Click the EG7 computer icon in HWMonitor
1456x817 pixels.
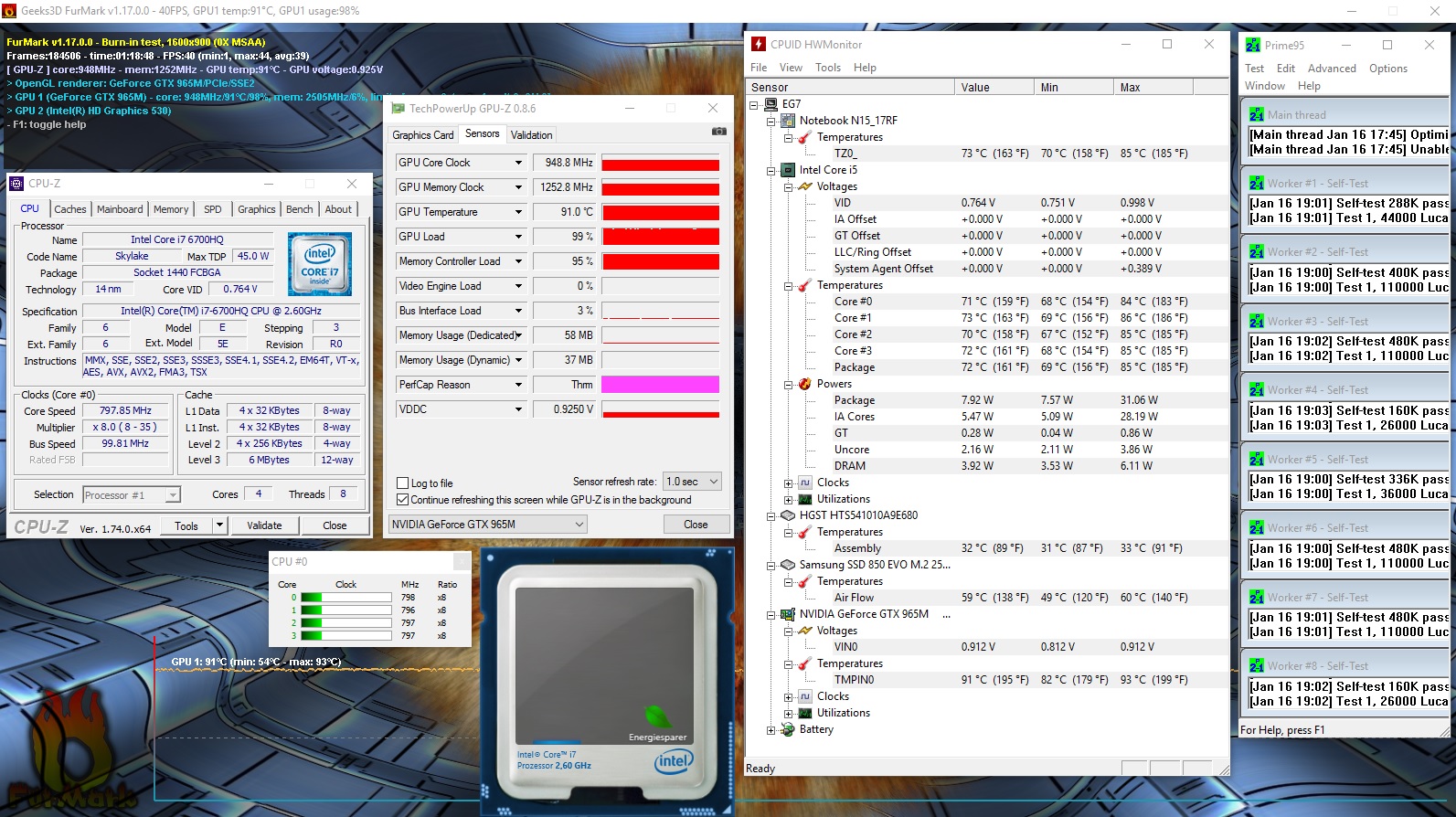point(771,104)
